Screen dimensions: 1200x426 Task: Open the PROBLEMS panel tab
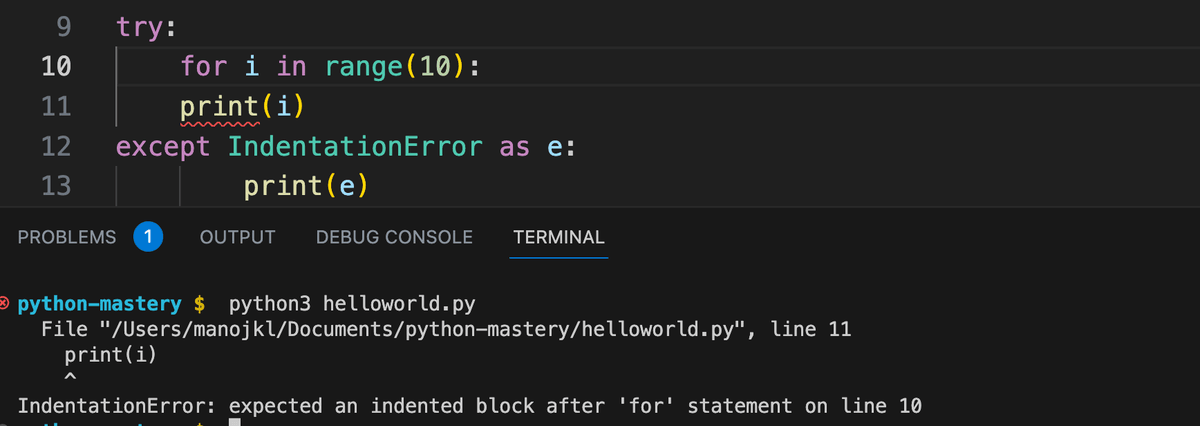[x=67, y=237]
